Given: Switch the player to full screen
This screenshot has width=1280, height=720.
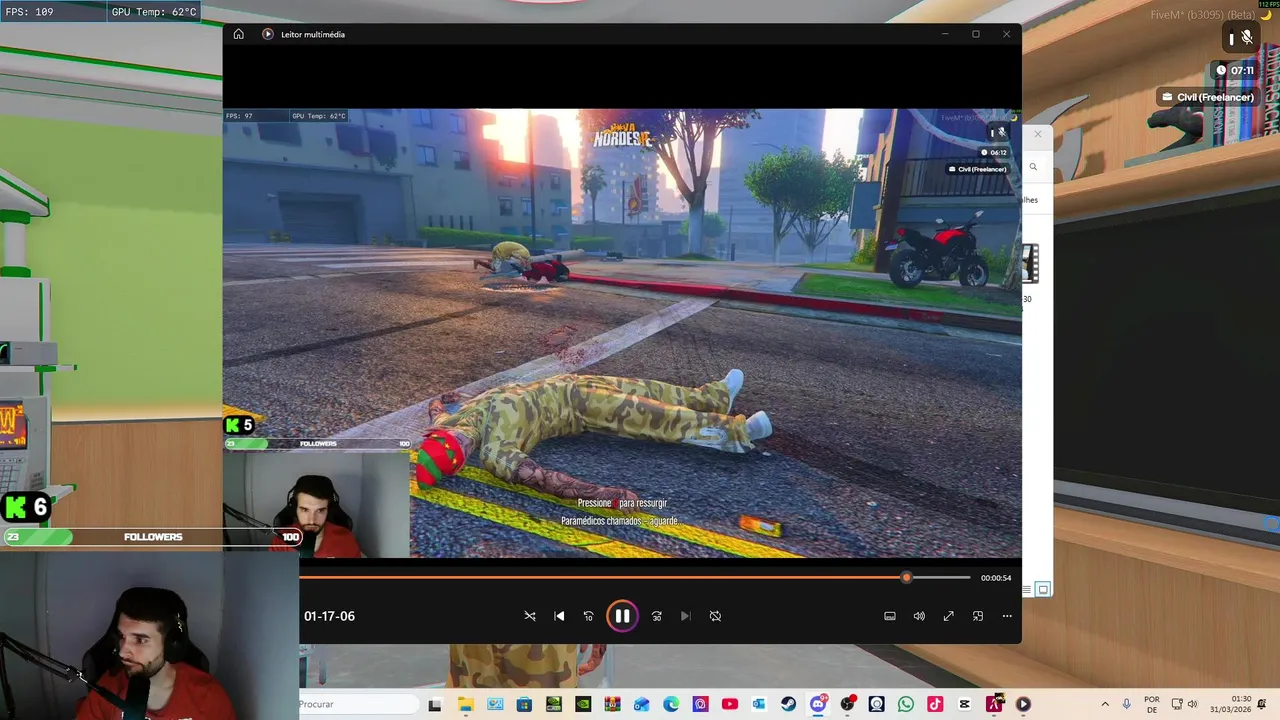Looking at the screenshot, I should tap(948, 616).
